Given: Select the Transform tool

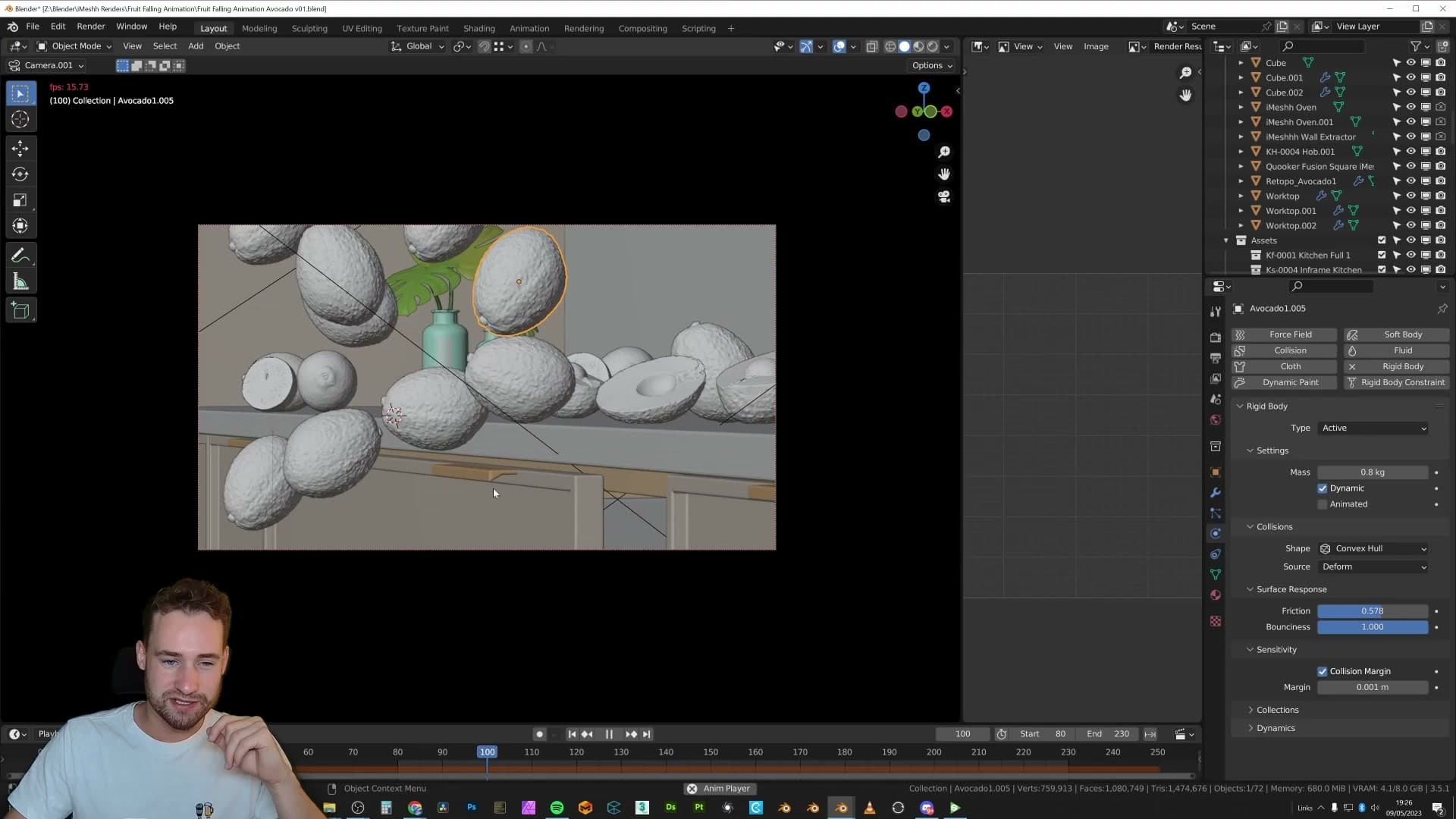Looking at the screenshot, I should [x=20, y=226].
